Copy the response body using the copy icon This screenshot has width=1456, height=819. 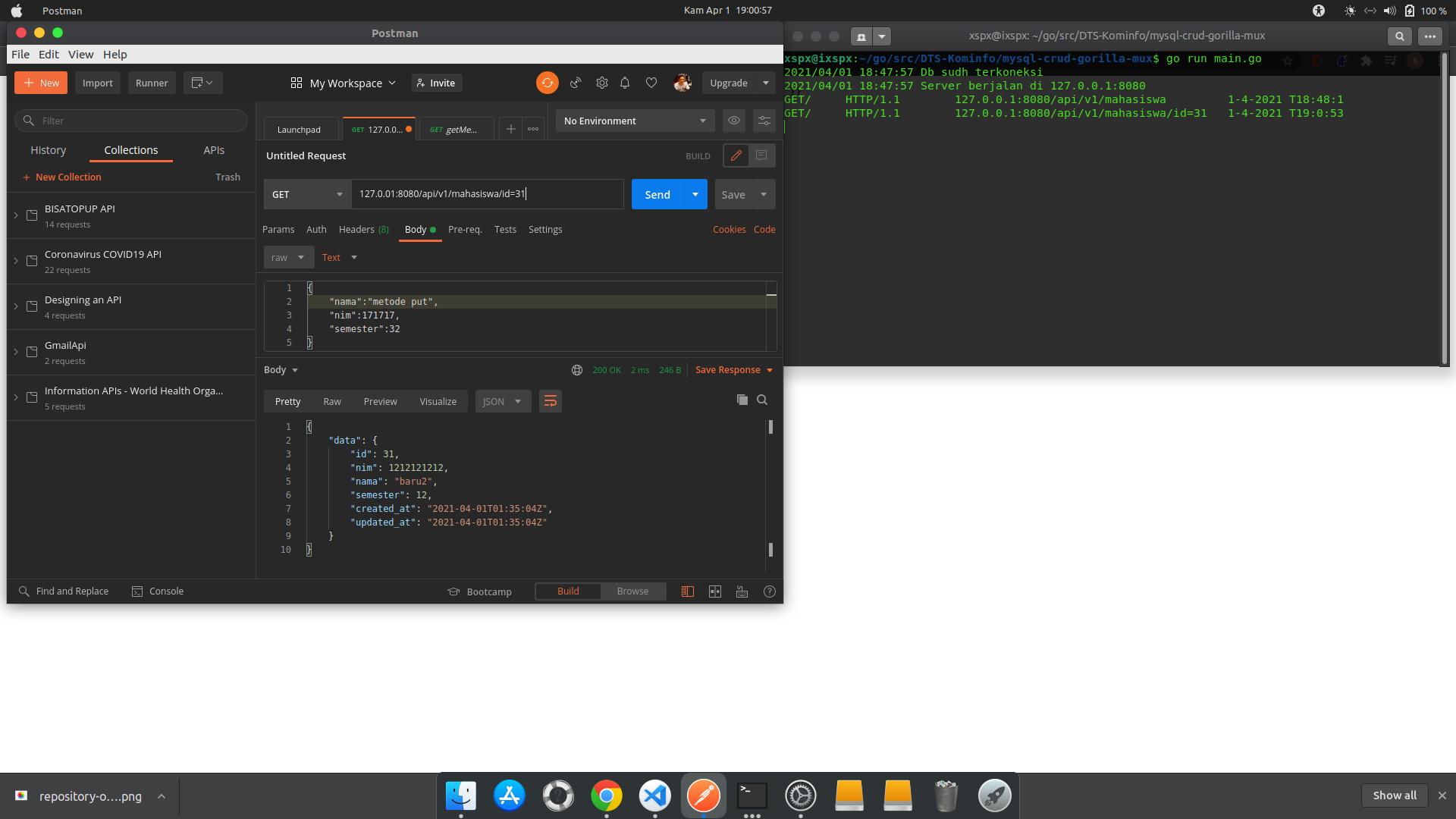pos(742,400)
